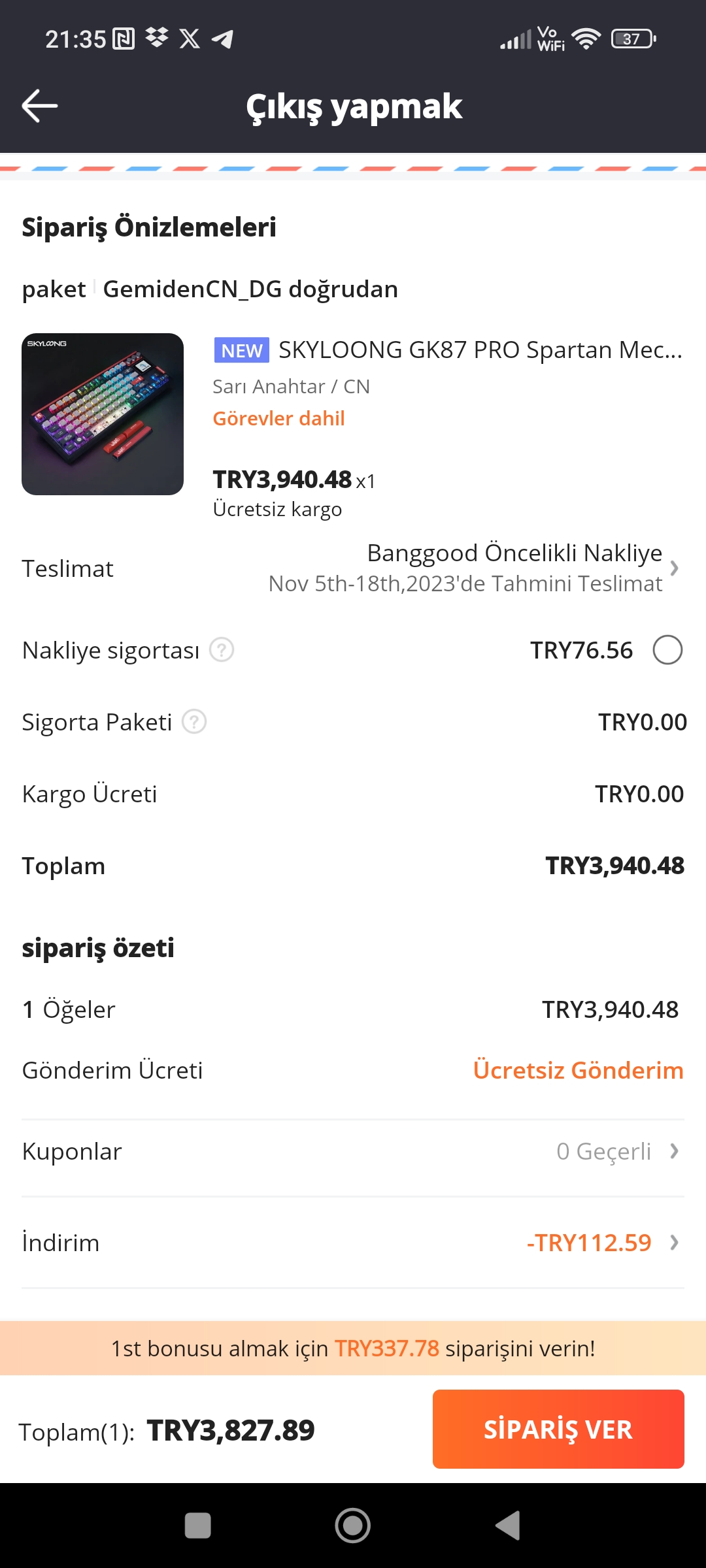Tap the 0 Geçerli coupons text

[603, 1151]
